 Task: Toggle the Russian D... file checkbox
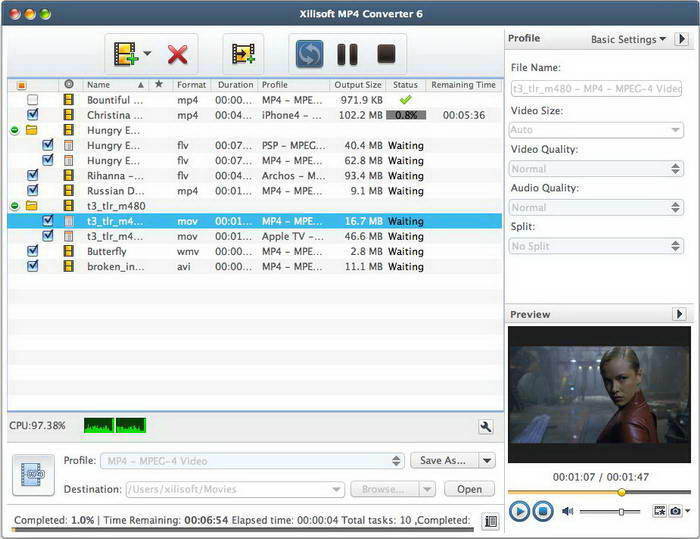pyautogui.click(x=33, y=190)
